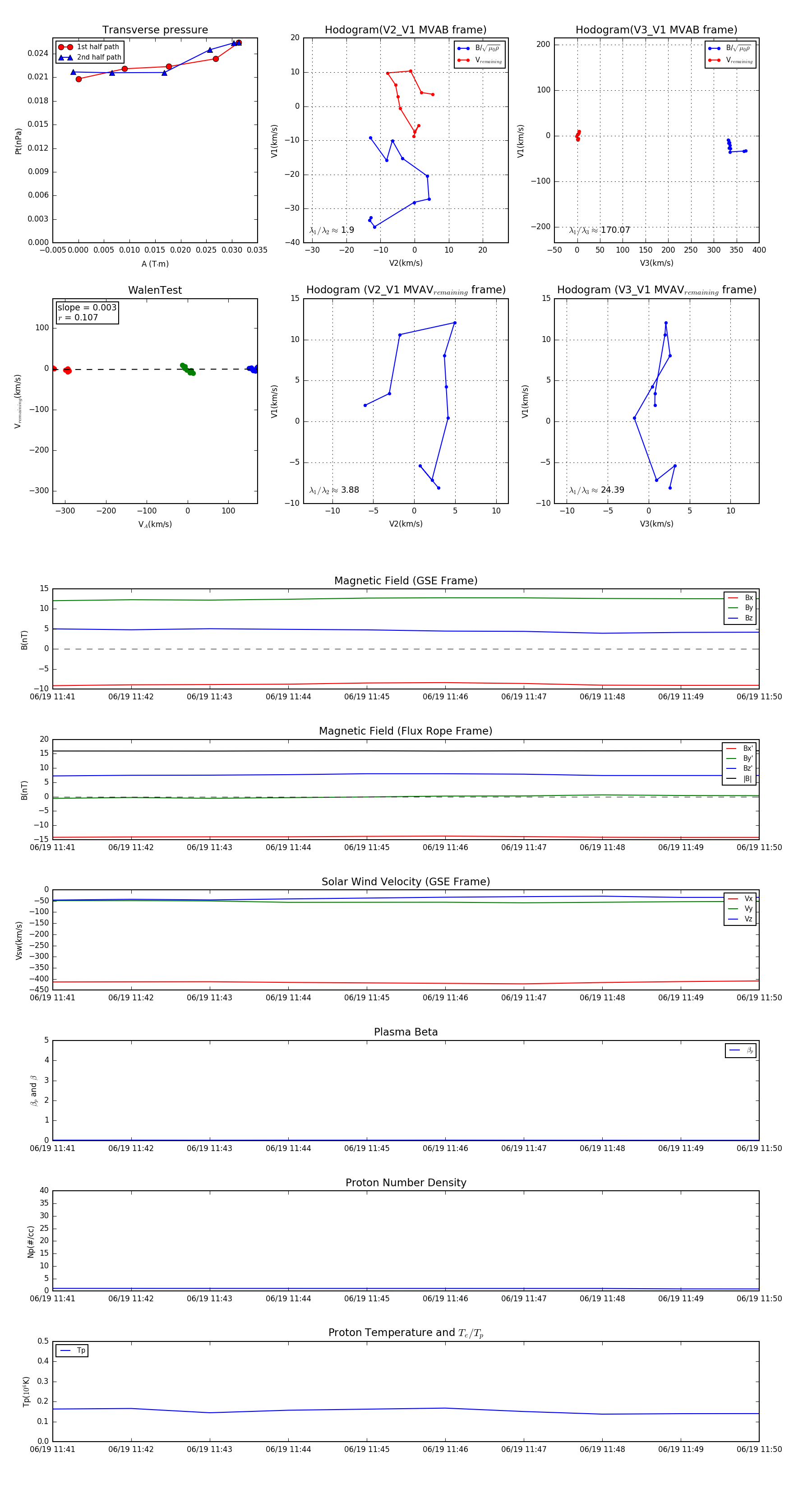
Task: Click 'Magnetic Field (Flux Rope Frame)' title
Action: pyautogui.click(x=406, y=731)
